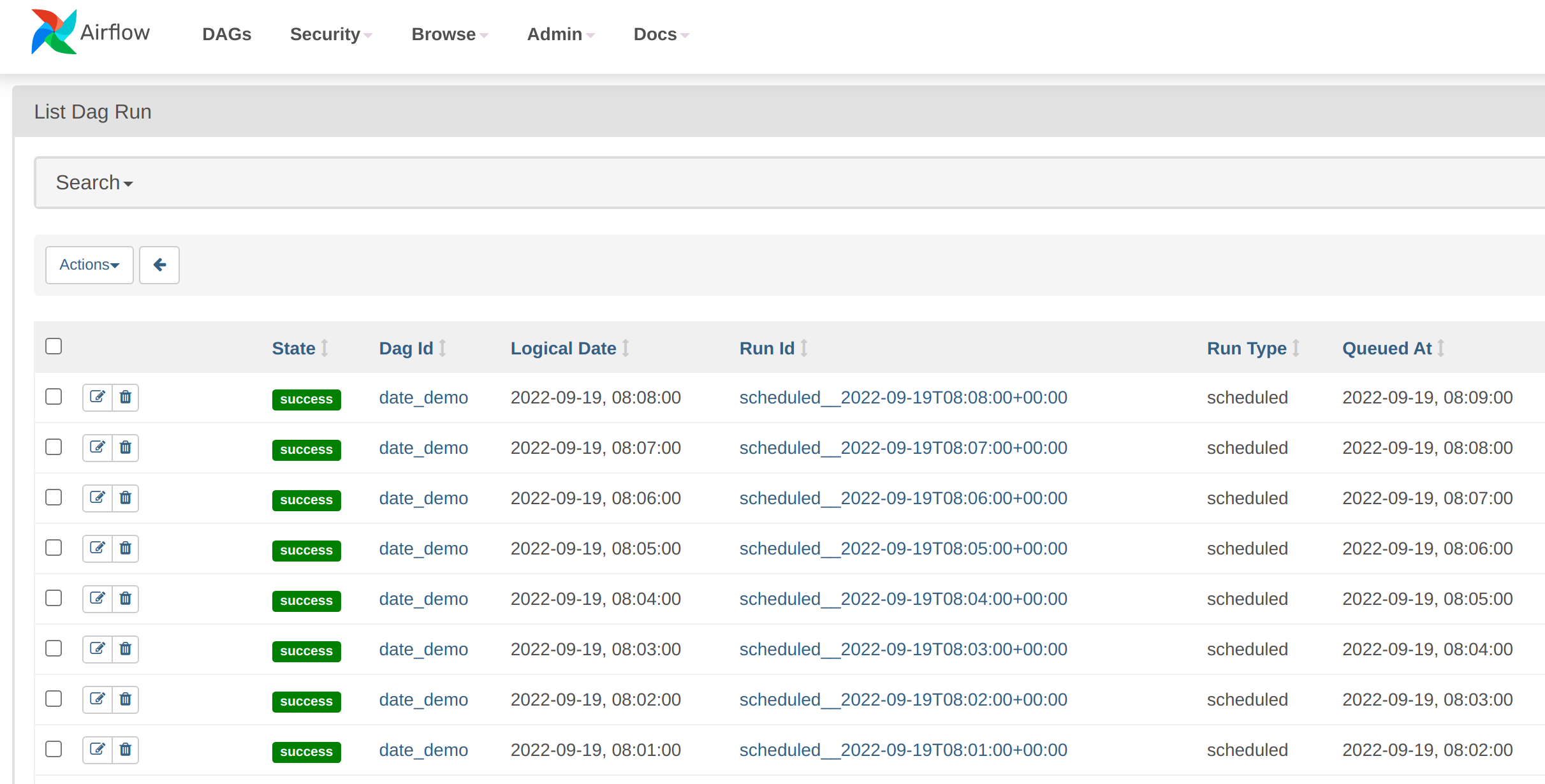
Task: Delete the 08:01:00 dag run record
Action: (126, 750)
